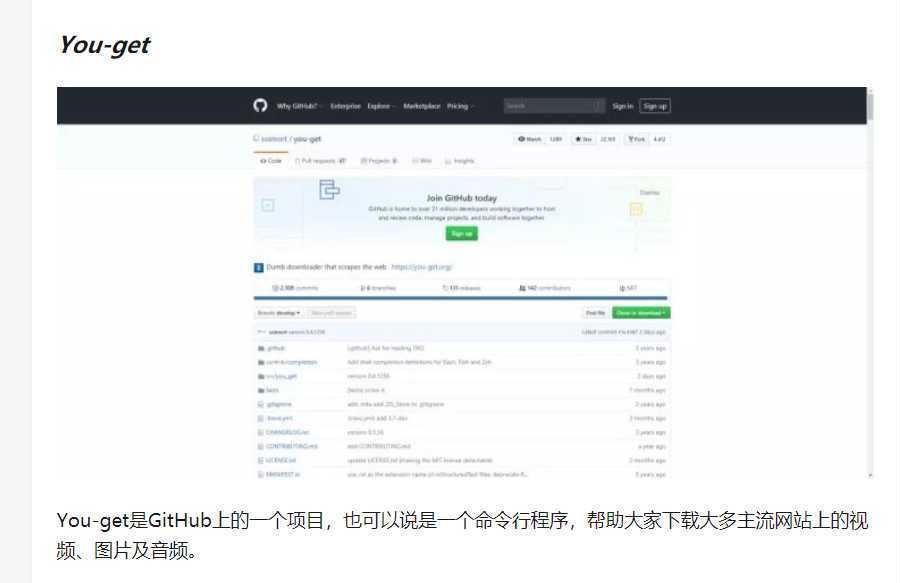Viewport: 900px width, 583px height.
Task: Open the Branch: develop dropdown
Action: coord(279,313)
